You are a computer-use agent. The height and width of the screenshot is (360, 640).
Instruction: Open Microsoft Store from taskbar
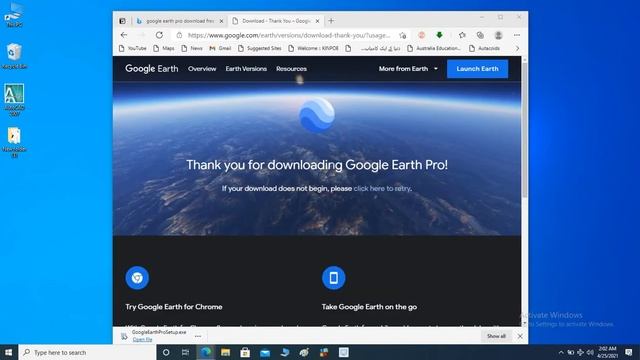(x=245, y=352)
